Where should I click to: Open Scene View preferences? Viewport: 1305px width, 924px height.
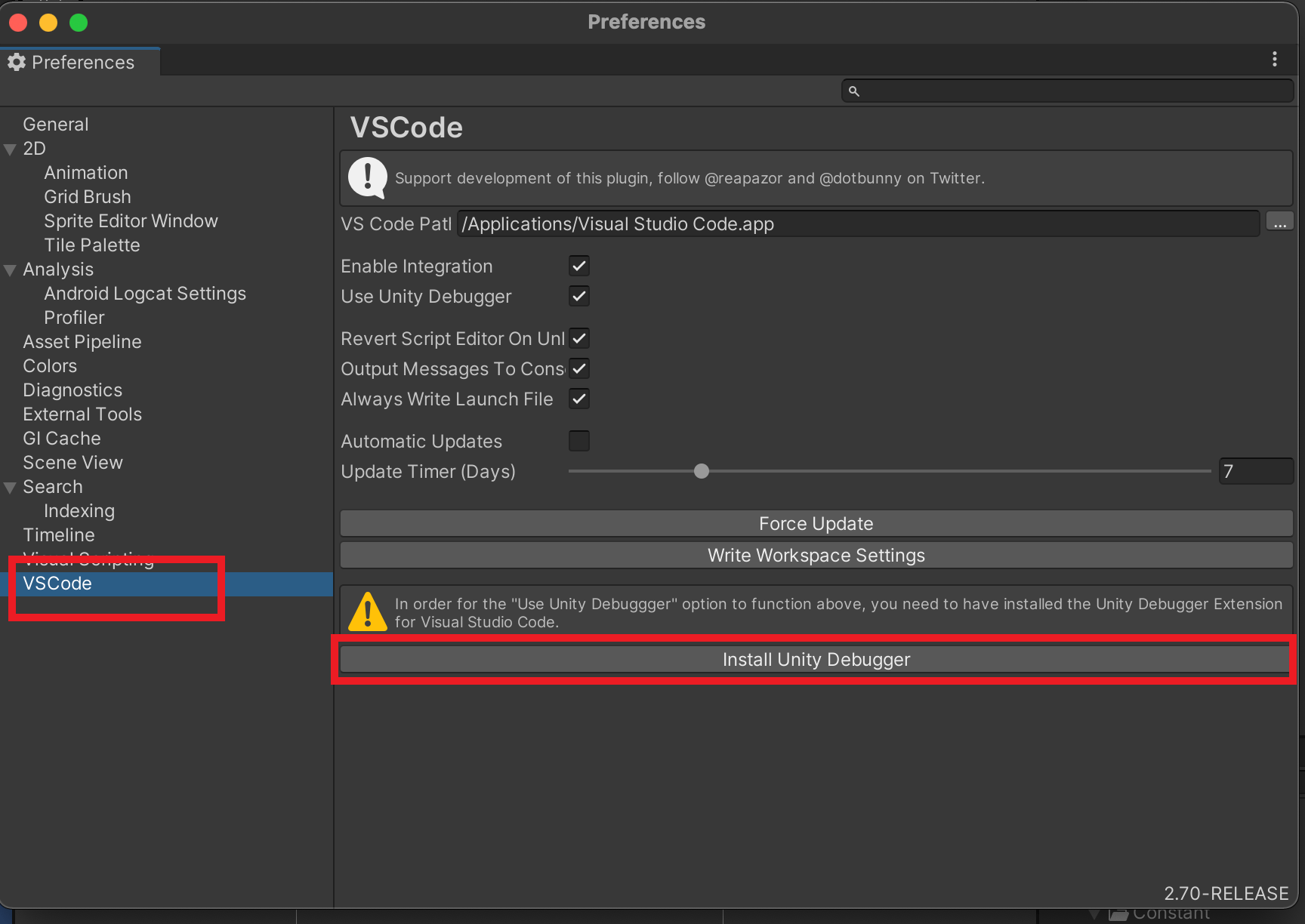point(72,462)
